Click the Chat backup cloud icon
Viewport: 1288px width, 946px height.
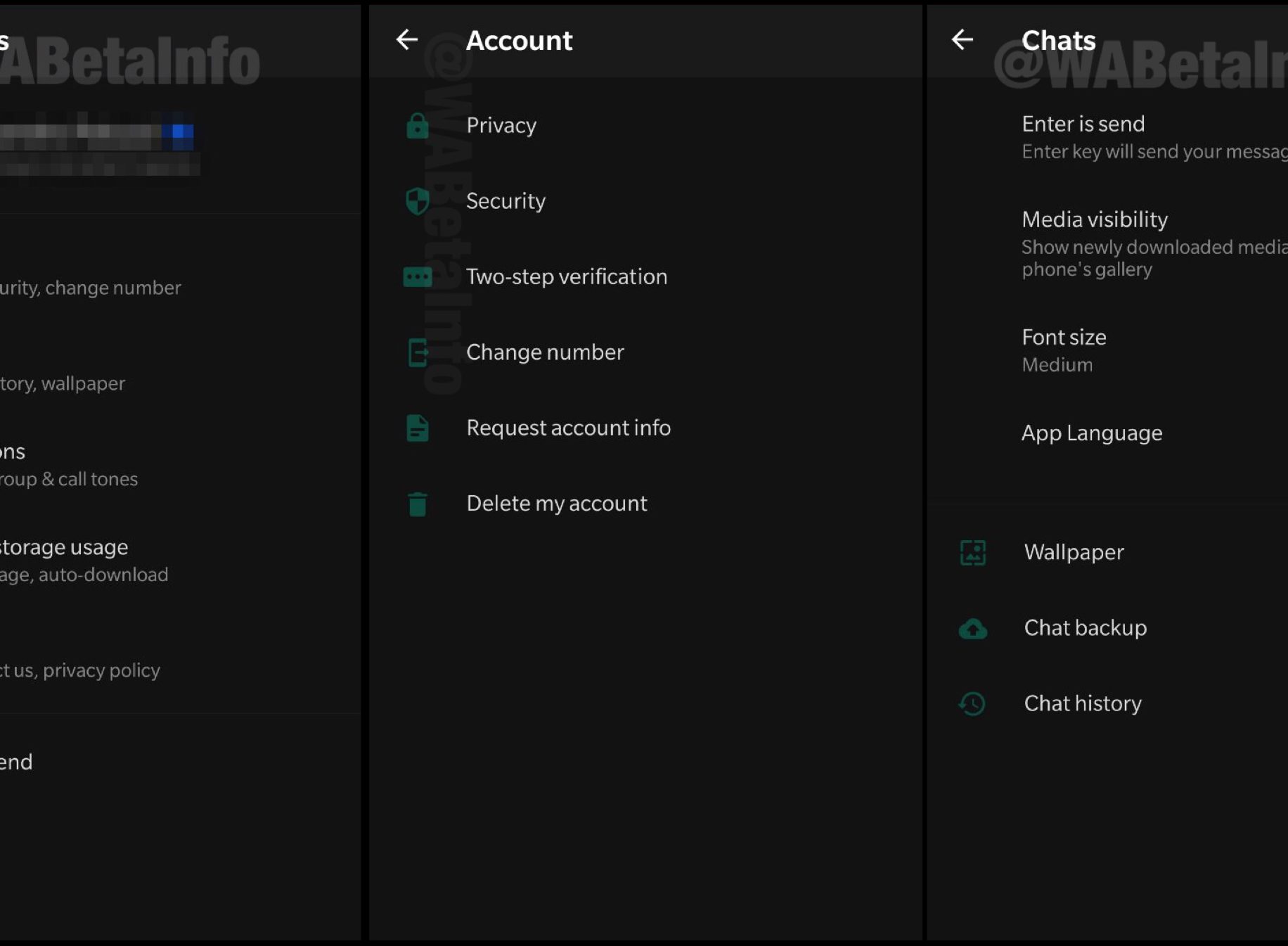point(973,629)
